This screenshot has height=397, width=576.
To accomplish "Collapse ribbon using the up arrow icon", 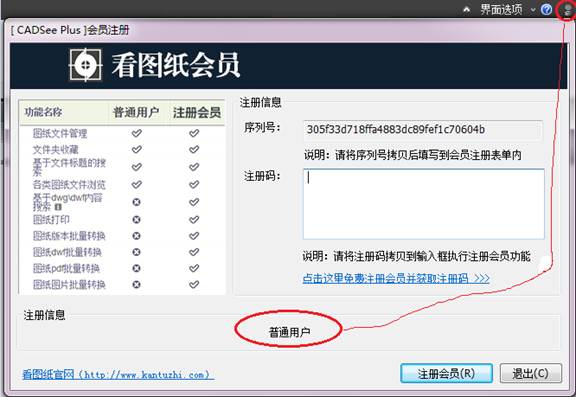I will click(x=467, y=10).
